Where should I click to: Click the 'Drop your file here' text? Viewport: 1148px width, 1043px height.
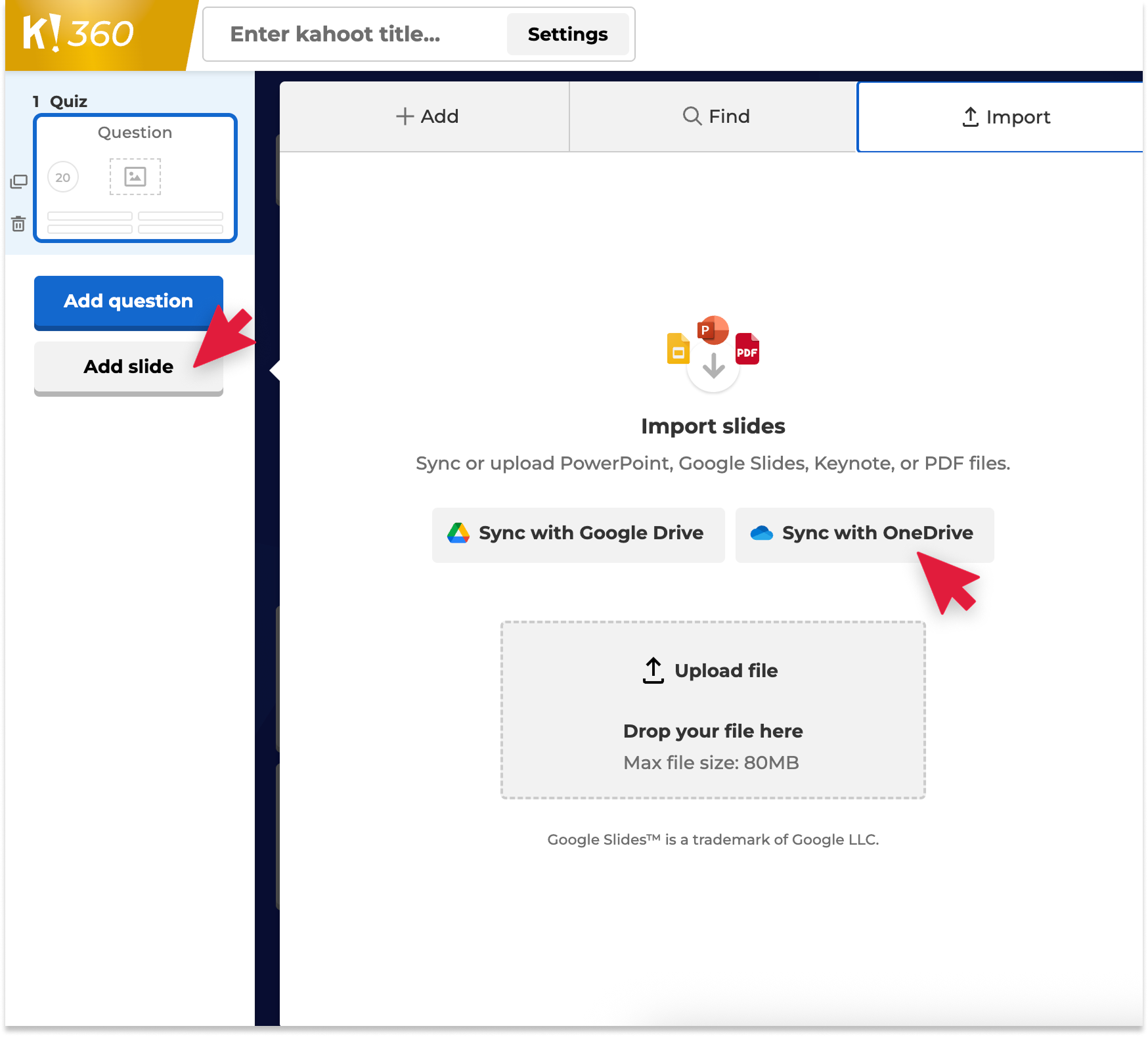tap(713, 731)
